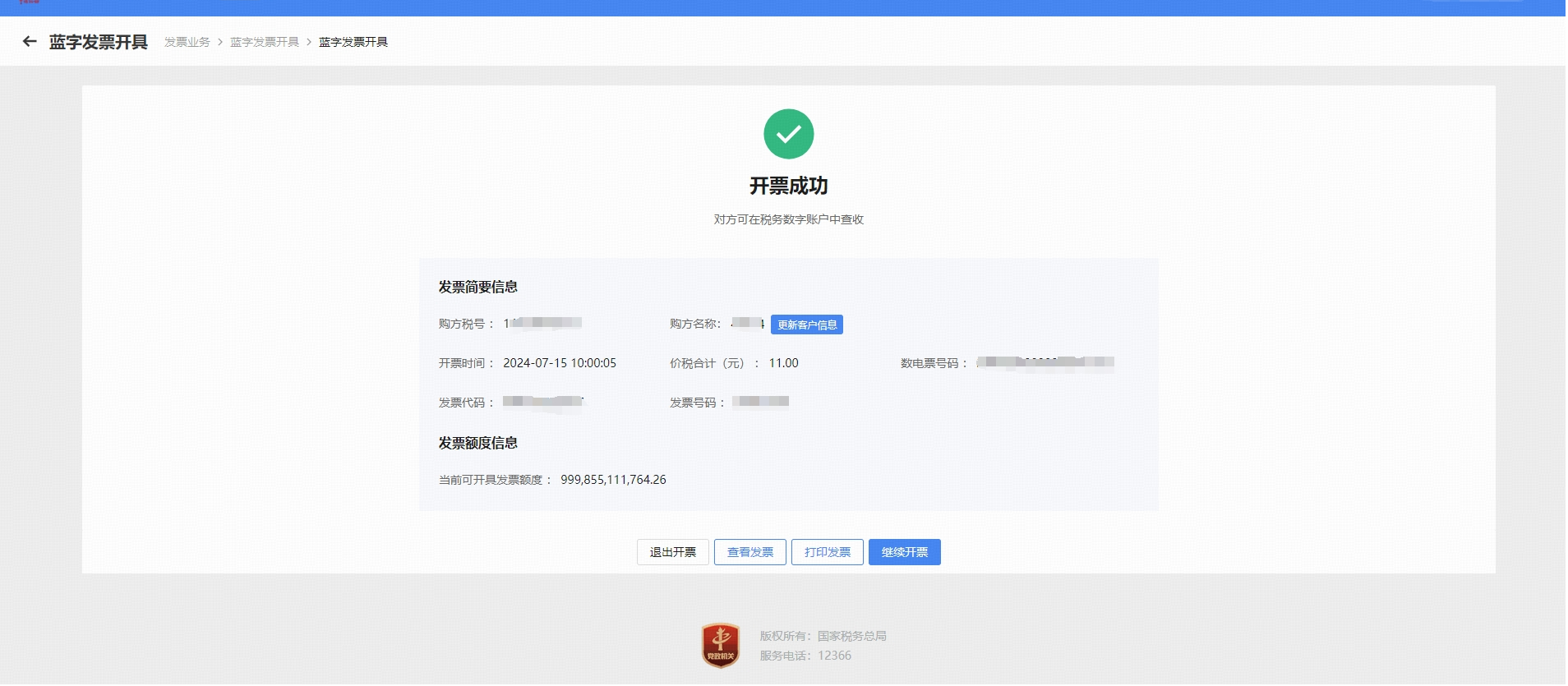
Task: Continue invoicing with 继续开票 button
Action: click(904, 552)
